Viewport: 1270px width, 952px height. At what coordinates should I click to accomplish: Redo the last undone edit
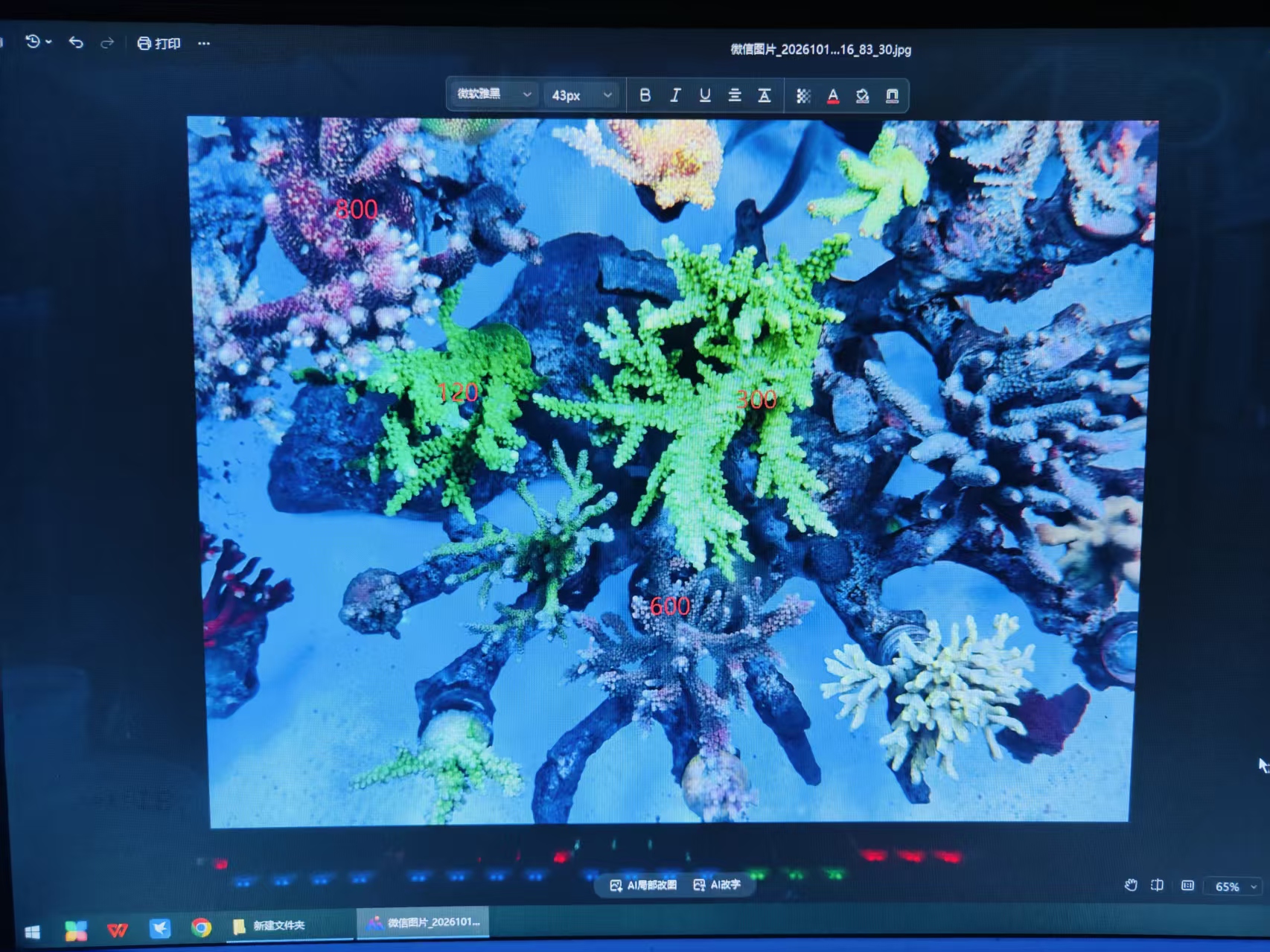coord(107,43)
